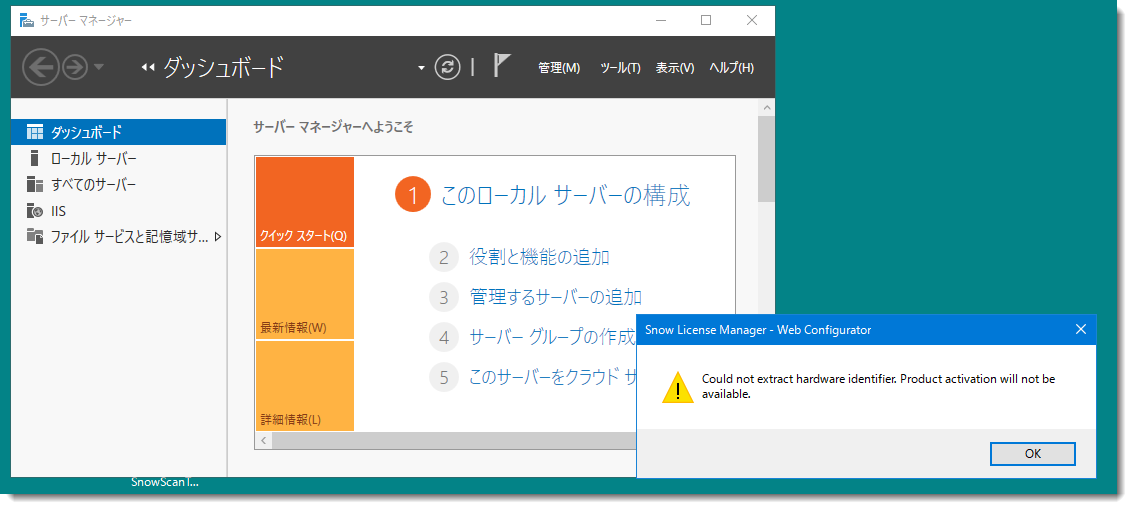The image size is (1132, 509).
Task: Open the 表示(V) menu
Action: coord(674,68)
